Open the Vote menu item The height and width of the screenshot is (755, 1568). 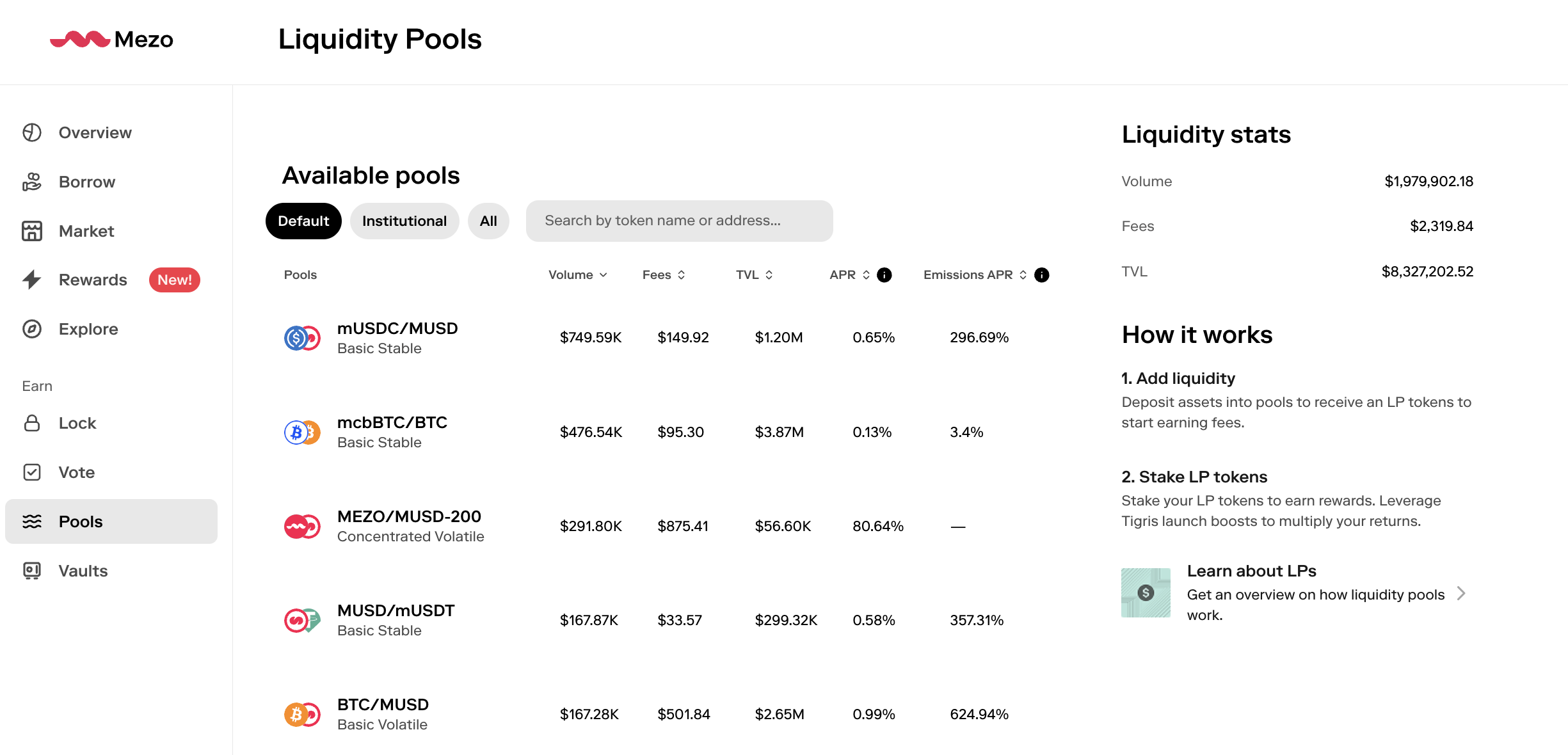77,472
